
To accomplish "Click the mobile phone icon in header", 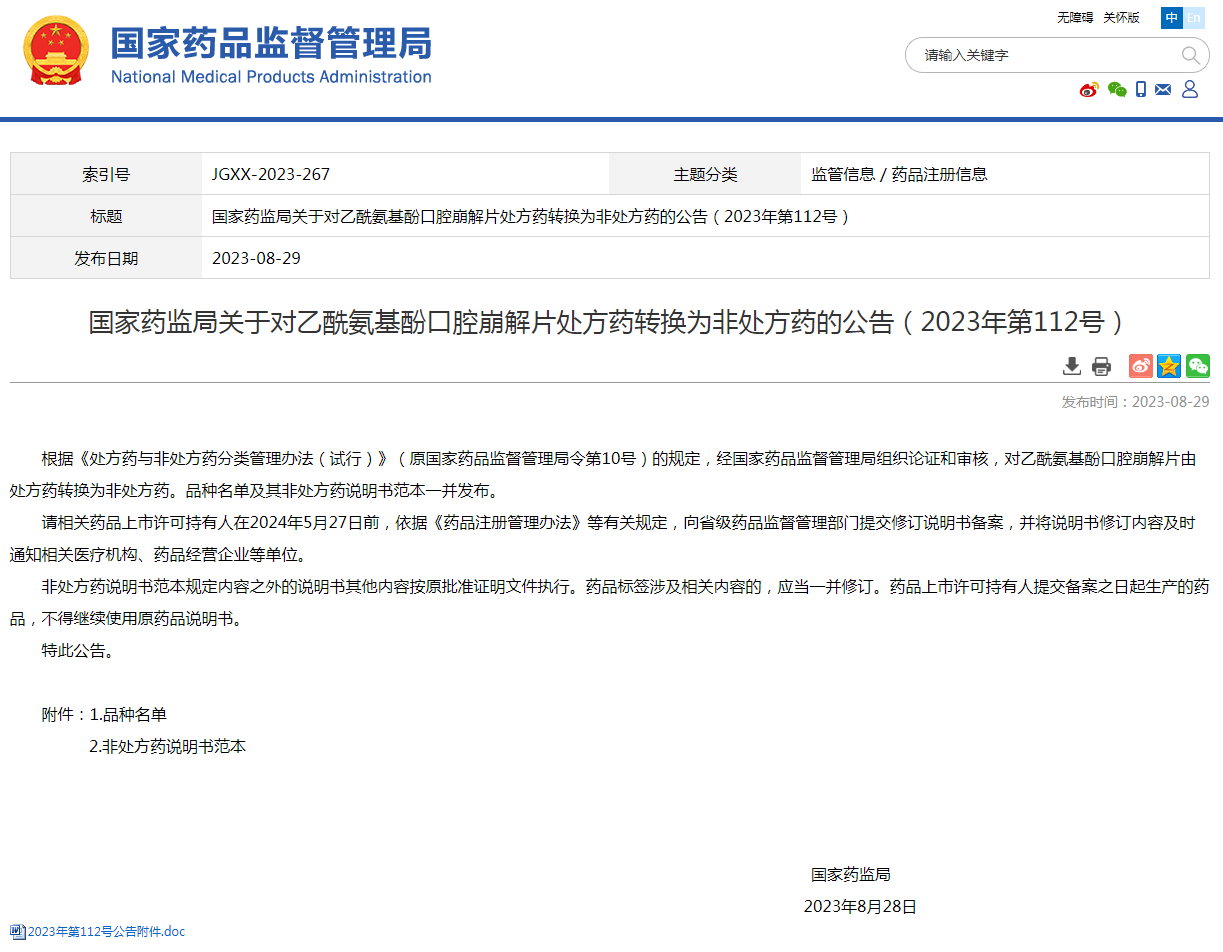I will (1141, 89).
